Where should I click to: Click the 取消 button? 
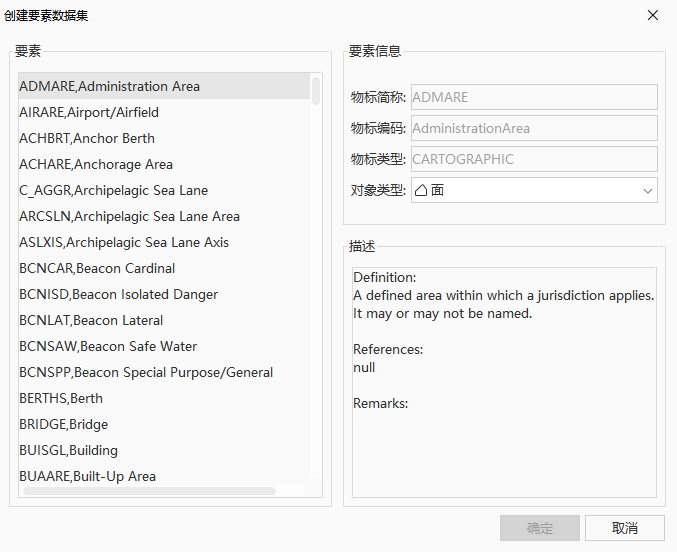tap(624, 528)
